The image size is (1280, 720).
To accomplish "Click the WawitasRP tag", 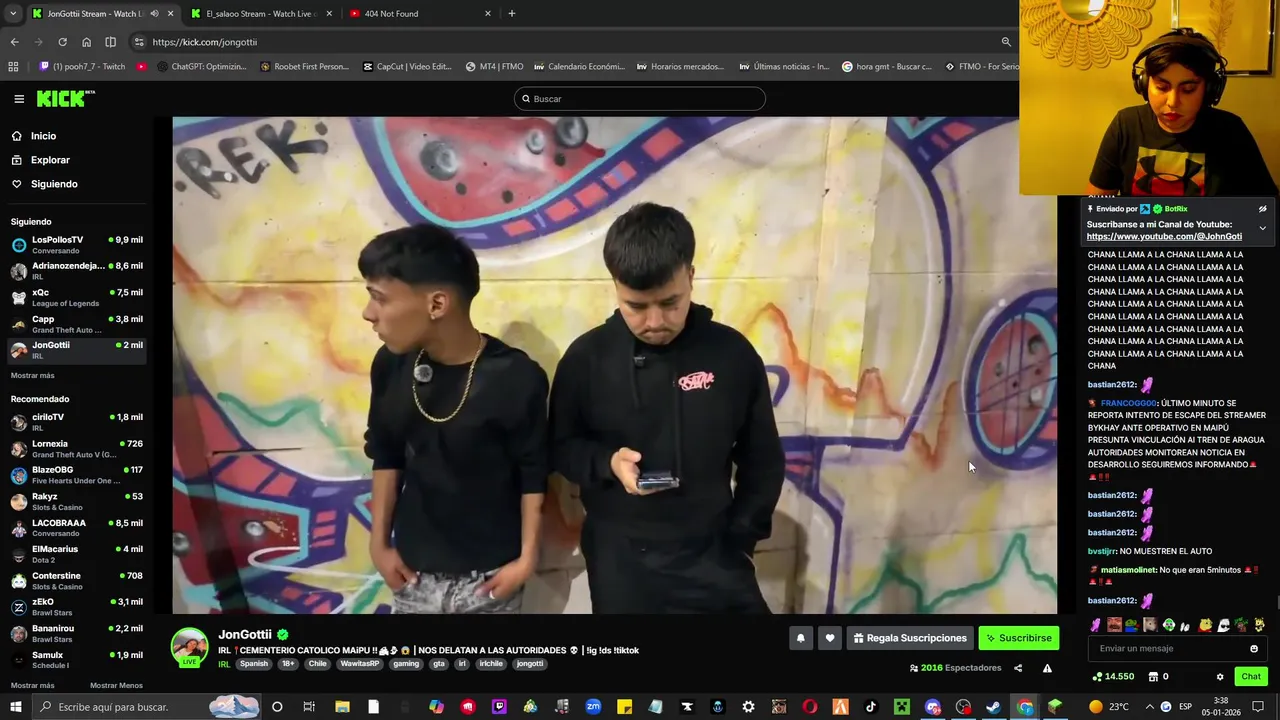I will point(360,664).
